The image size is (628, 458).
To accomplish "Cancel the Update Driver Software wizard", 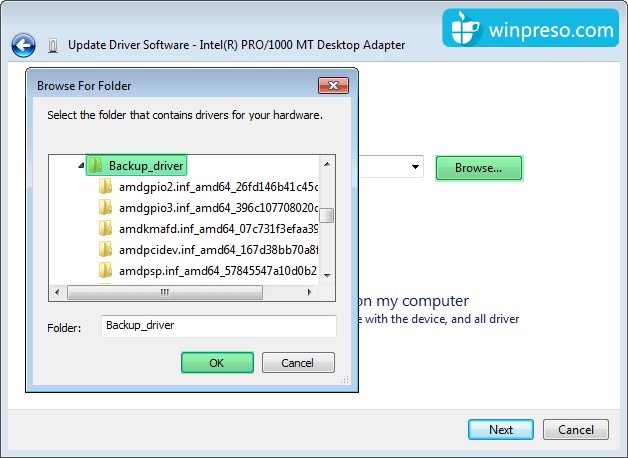I will (x=576, y=430).
